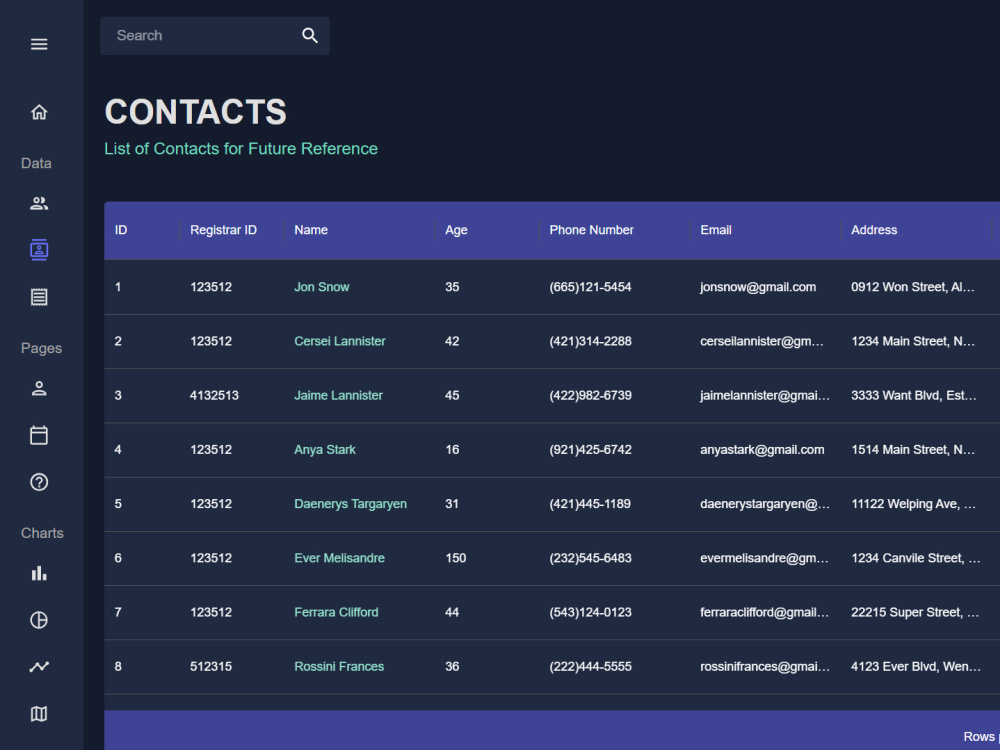Open the Invoices receipt icon
1000x750 pixels.
(39, 297)
